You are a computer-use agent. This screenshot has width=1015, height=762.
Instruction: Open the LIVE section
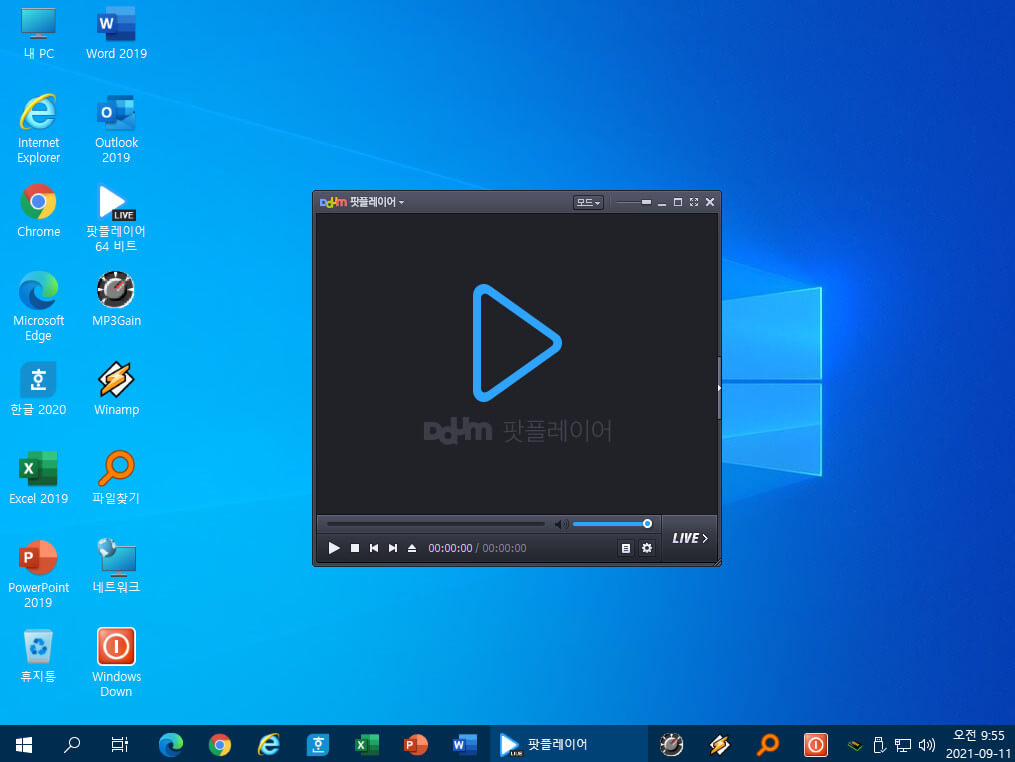point(689,538)
